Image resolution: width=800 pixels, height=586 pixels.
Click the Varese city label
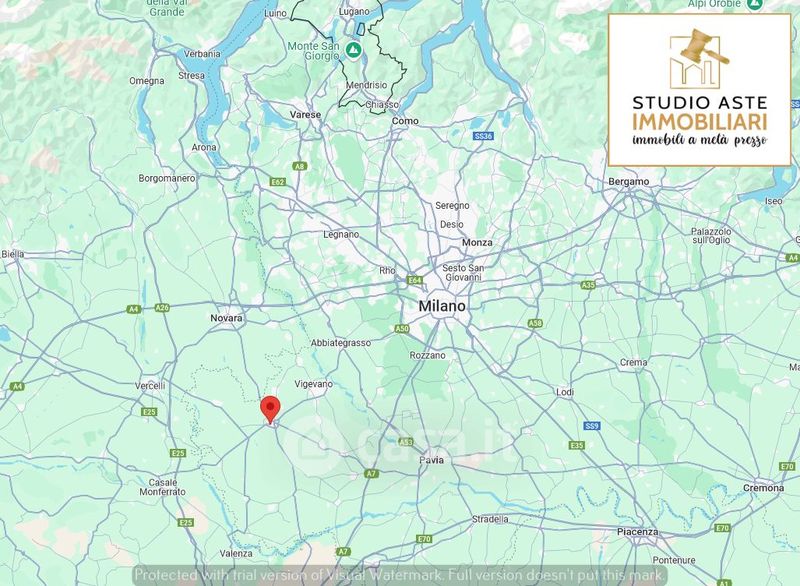pyautogui.click(x=305, y=115)
